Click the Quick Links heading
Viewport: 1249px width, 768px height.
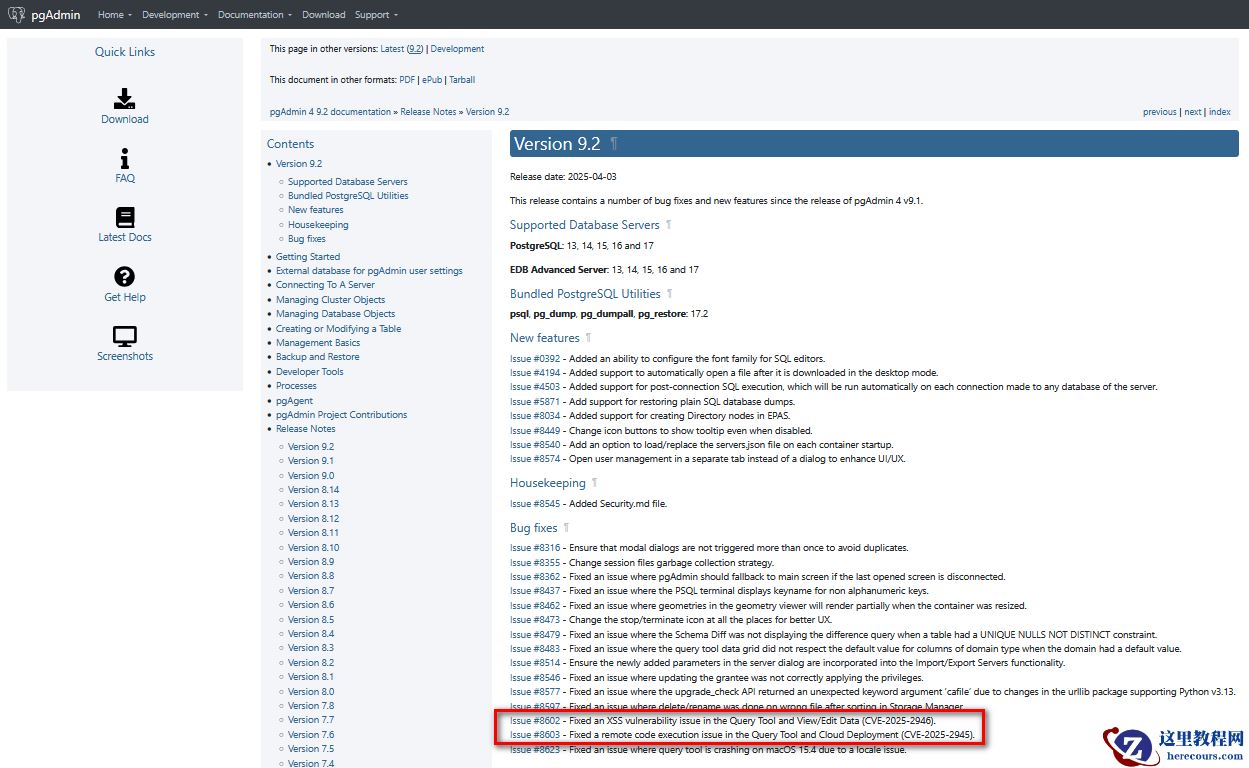(x=125, y=52)
